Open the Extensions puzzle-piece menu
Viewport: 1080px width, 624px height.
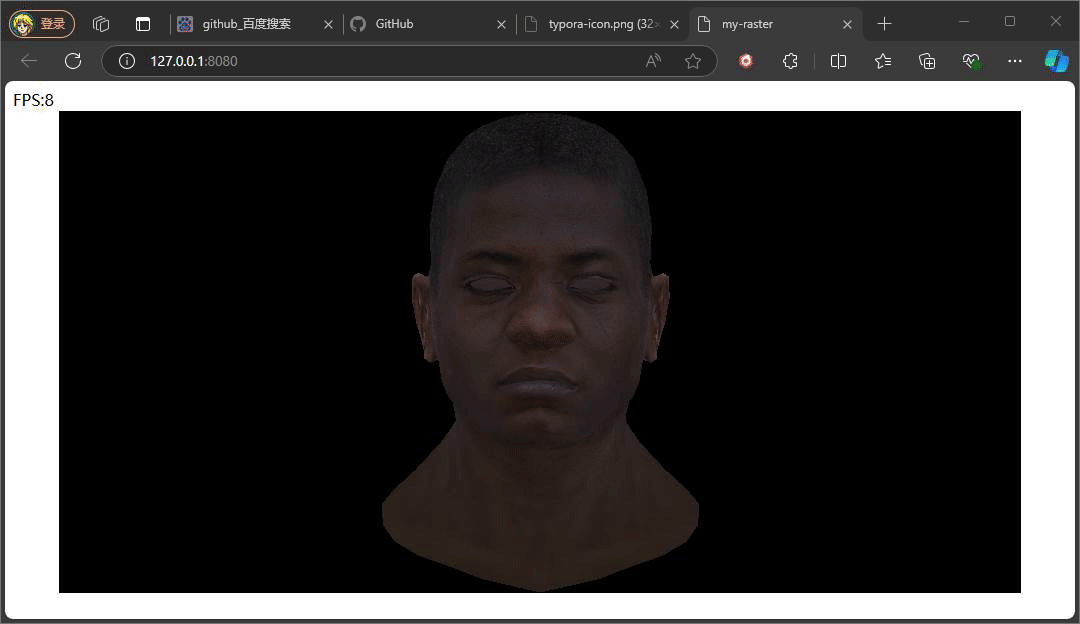pyautogui.click(x=790, y=61)
